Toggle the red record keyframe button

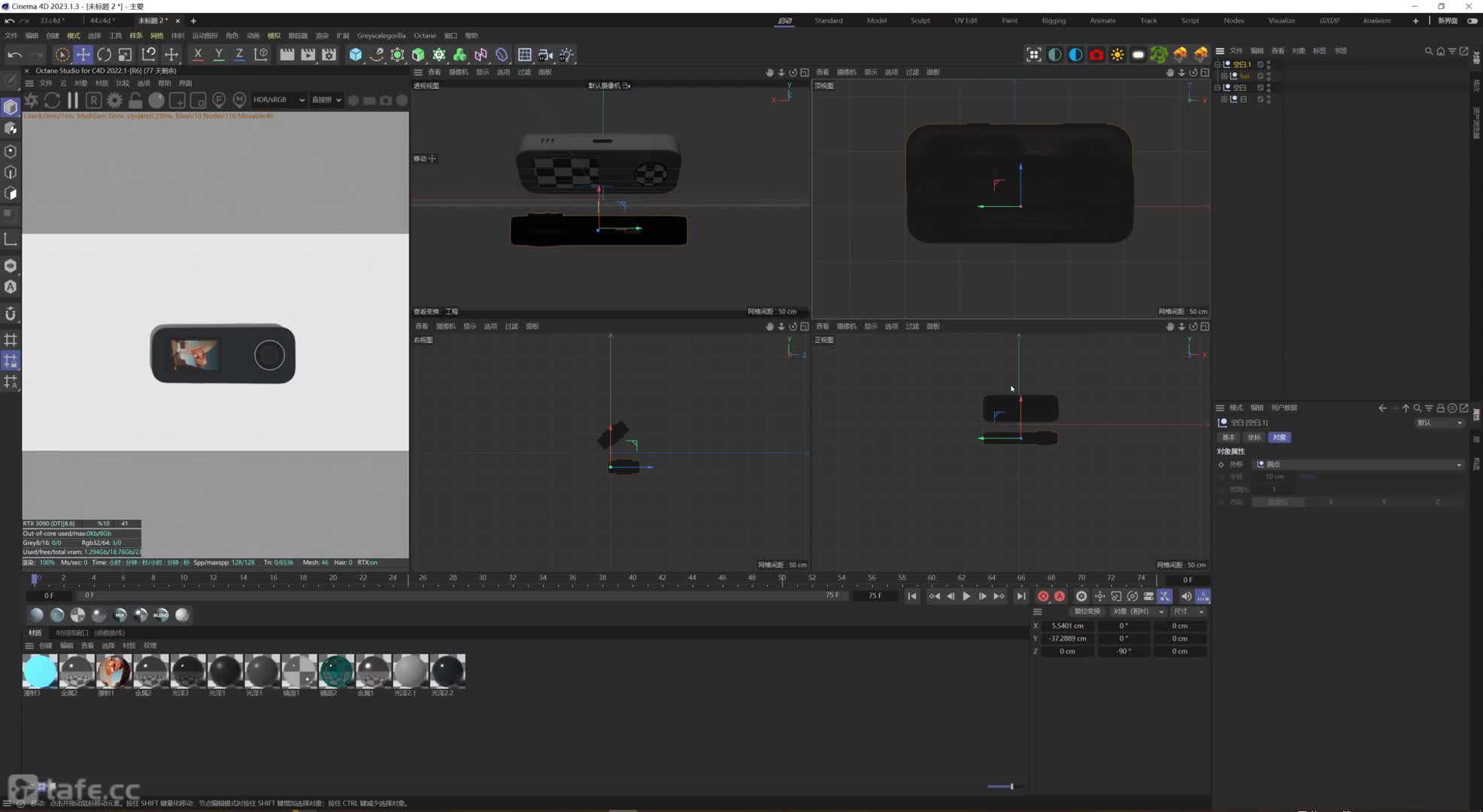coord(1043,596)
